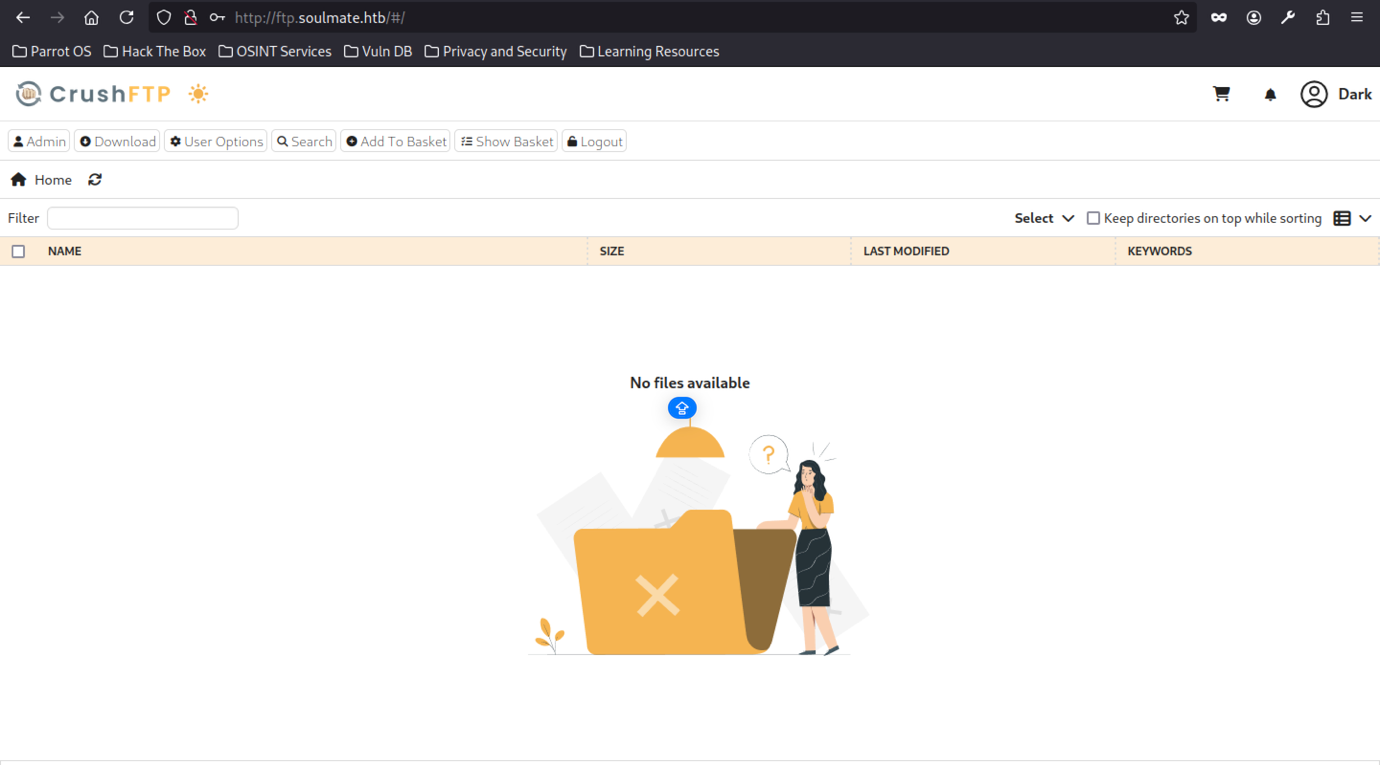Viewport: 1380px width, 765px height.
Task: Sort files by the Last Modified column
Action: pos(906,251)
